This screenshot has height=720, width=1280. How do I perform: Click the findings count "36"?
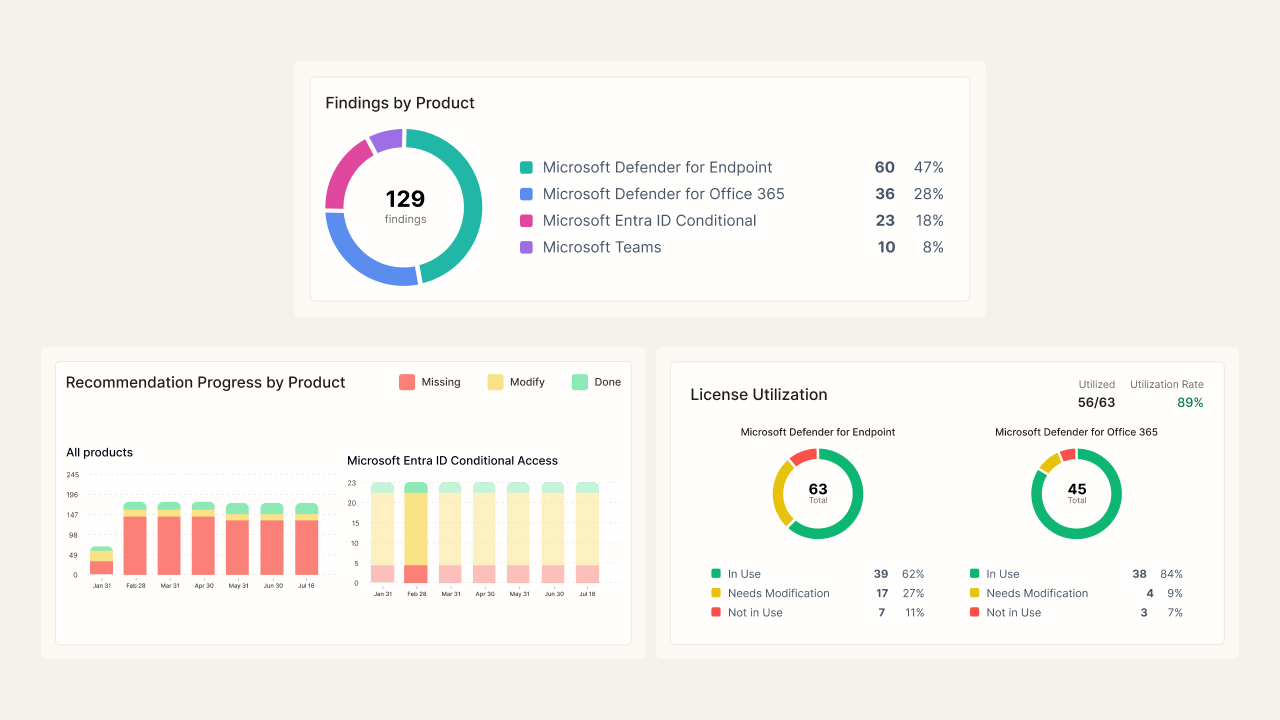coord(885,194)
